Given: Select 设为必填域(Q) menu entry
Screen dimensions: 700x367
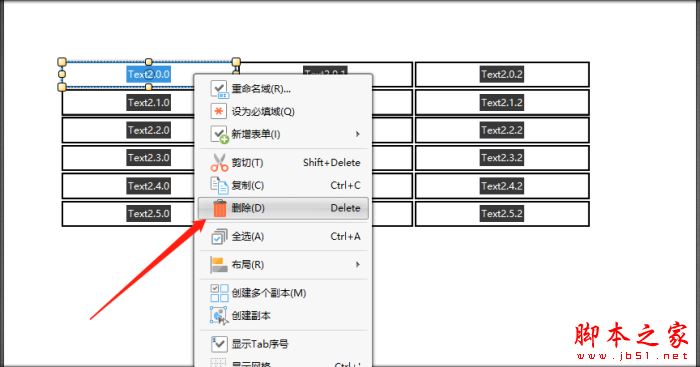Looking at the screenshot, I should (x=283, y=111).
